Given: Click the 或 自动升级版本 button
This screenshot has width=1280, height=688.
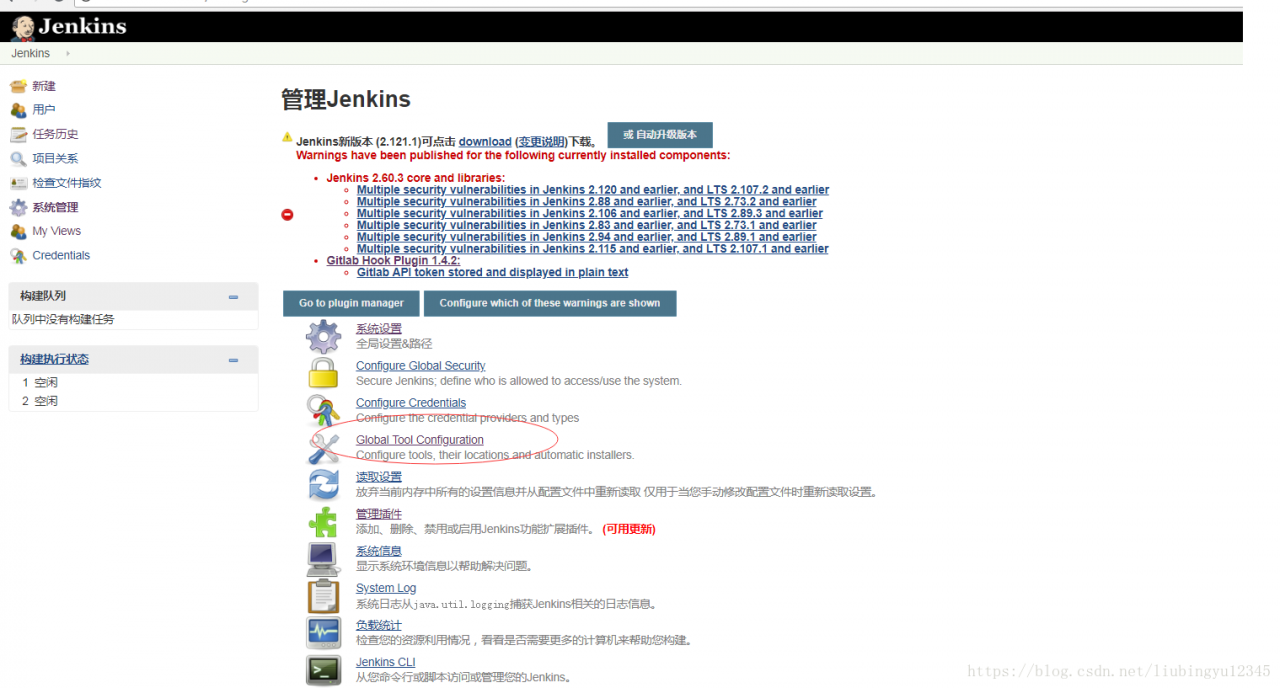Looking at the screenshot, I should pos(660,135).
